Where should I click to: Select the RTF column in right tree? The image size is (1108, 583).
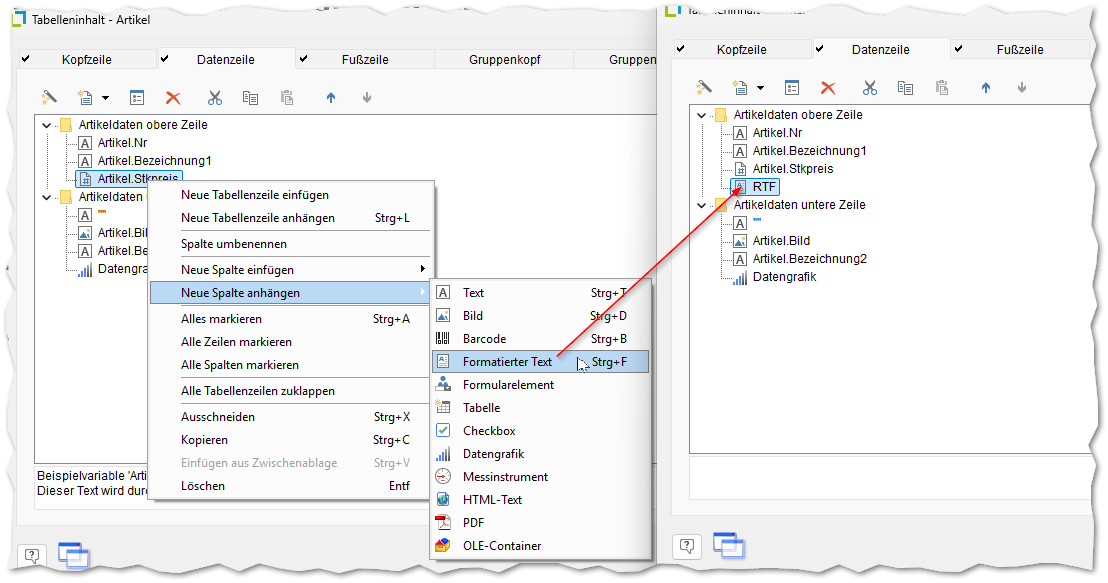pos(765,187)
